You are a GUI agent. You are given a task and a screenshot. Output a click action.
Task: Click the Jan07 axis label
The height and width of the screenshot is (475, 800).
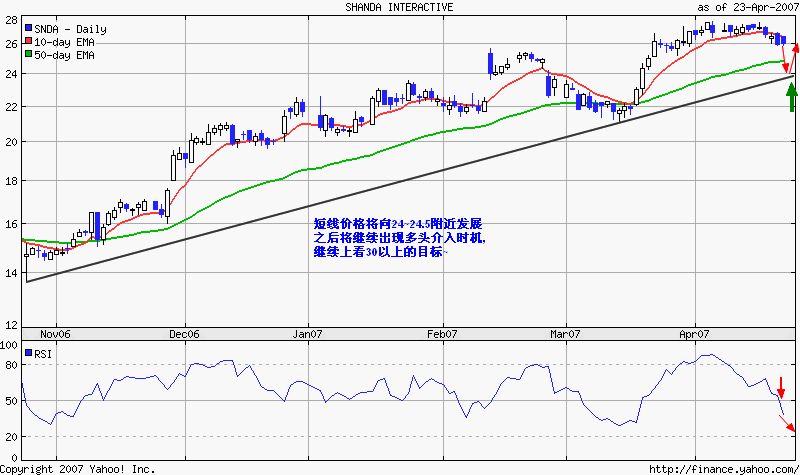tap(307, 334)
